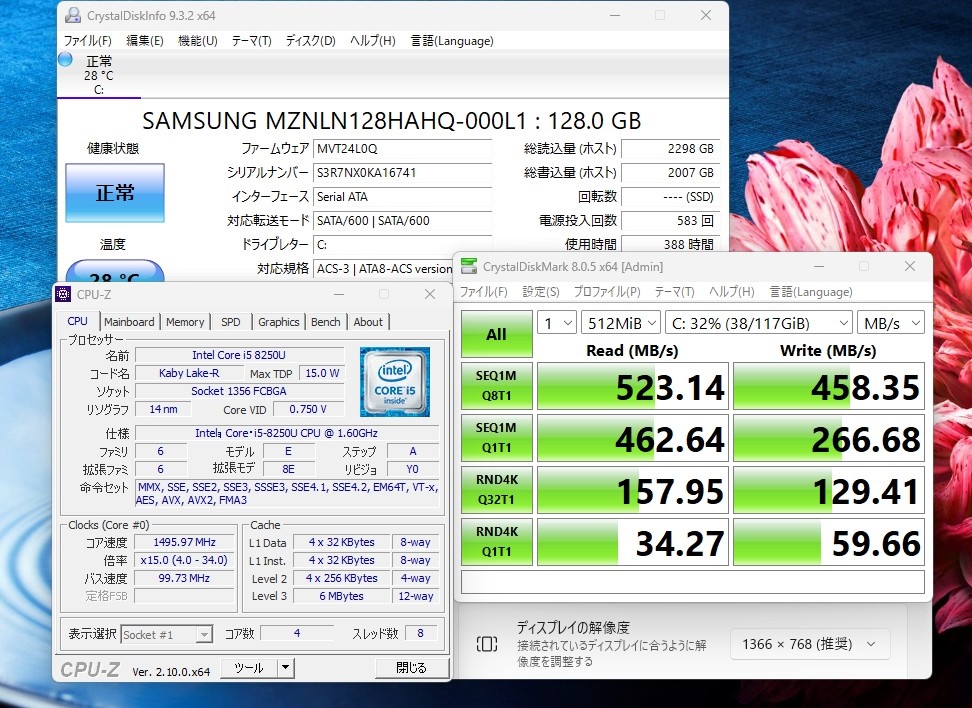Open テーマ(T) menu in CrystalDiskMark
972x708 pixels.
click(x=674, y=292)
